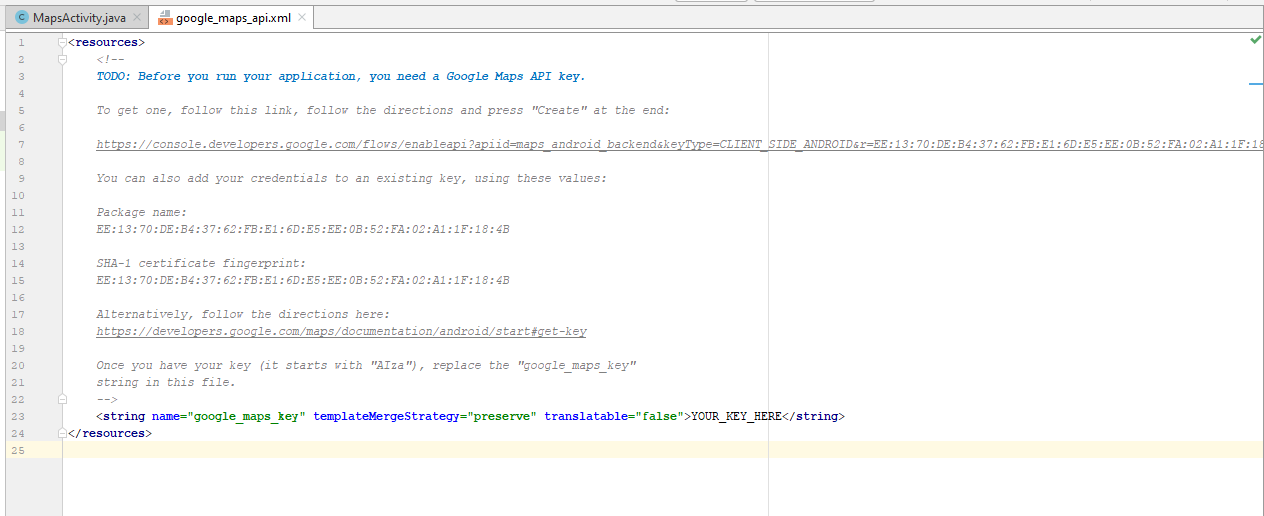The width and height of the screenshot is (1264, 516).
Task: Click the YOUR_KEY_HERE placeholder text
Action: pyautogui.click(x=736, y=416)
